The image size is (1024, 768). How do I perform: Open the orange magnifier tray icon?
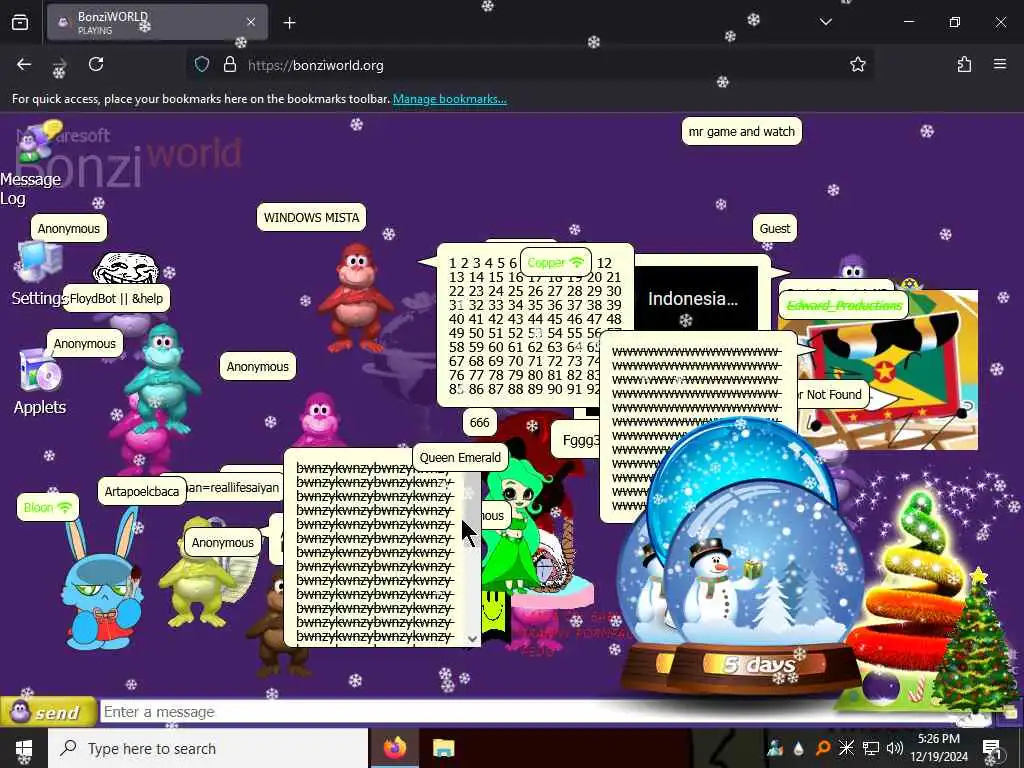823,748
